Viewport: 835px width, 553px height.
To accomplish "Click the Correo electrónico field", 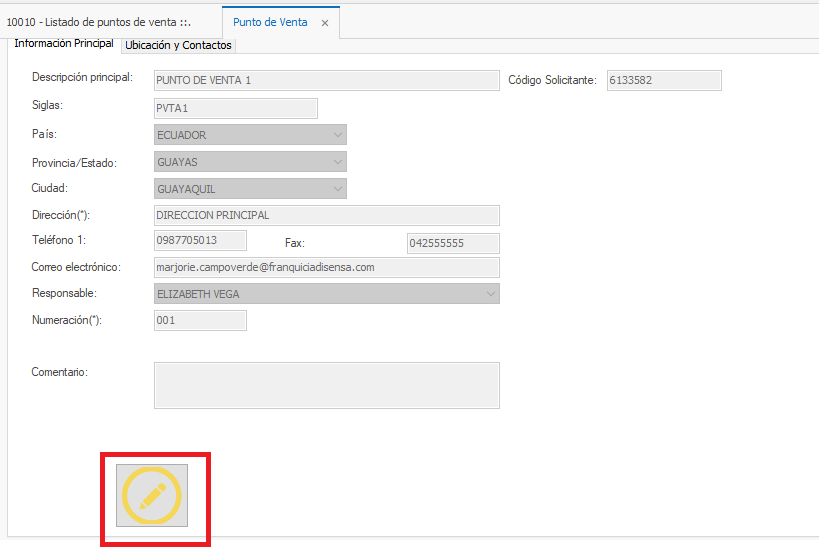I will [326, 267].
